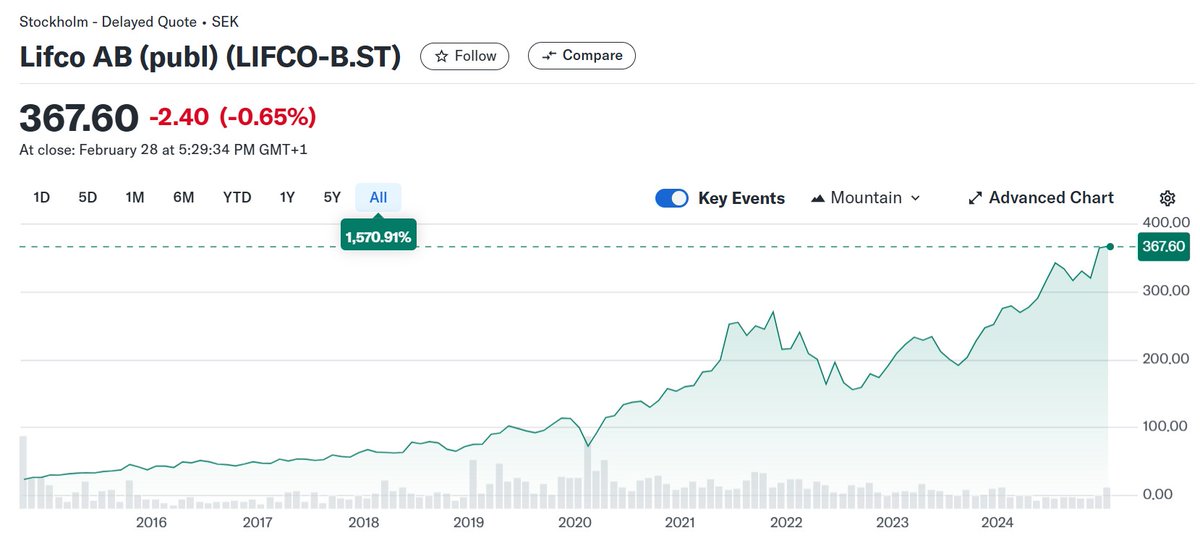Select the YTD range tab
1200x549 pixels.
coord(237,198)
